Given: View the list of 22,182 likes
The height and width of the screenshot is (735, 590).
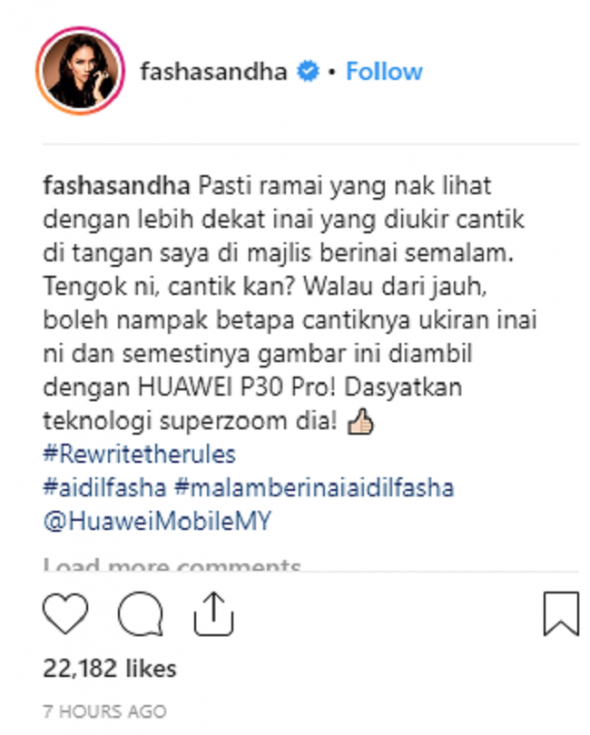Looking at the screenshot, I should [110, 668].
